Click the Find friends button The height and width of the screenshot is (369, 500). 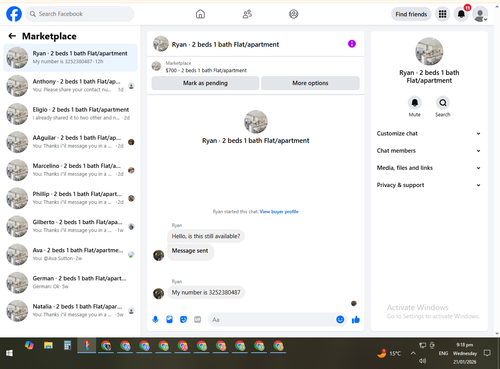point(411,14)
